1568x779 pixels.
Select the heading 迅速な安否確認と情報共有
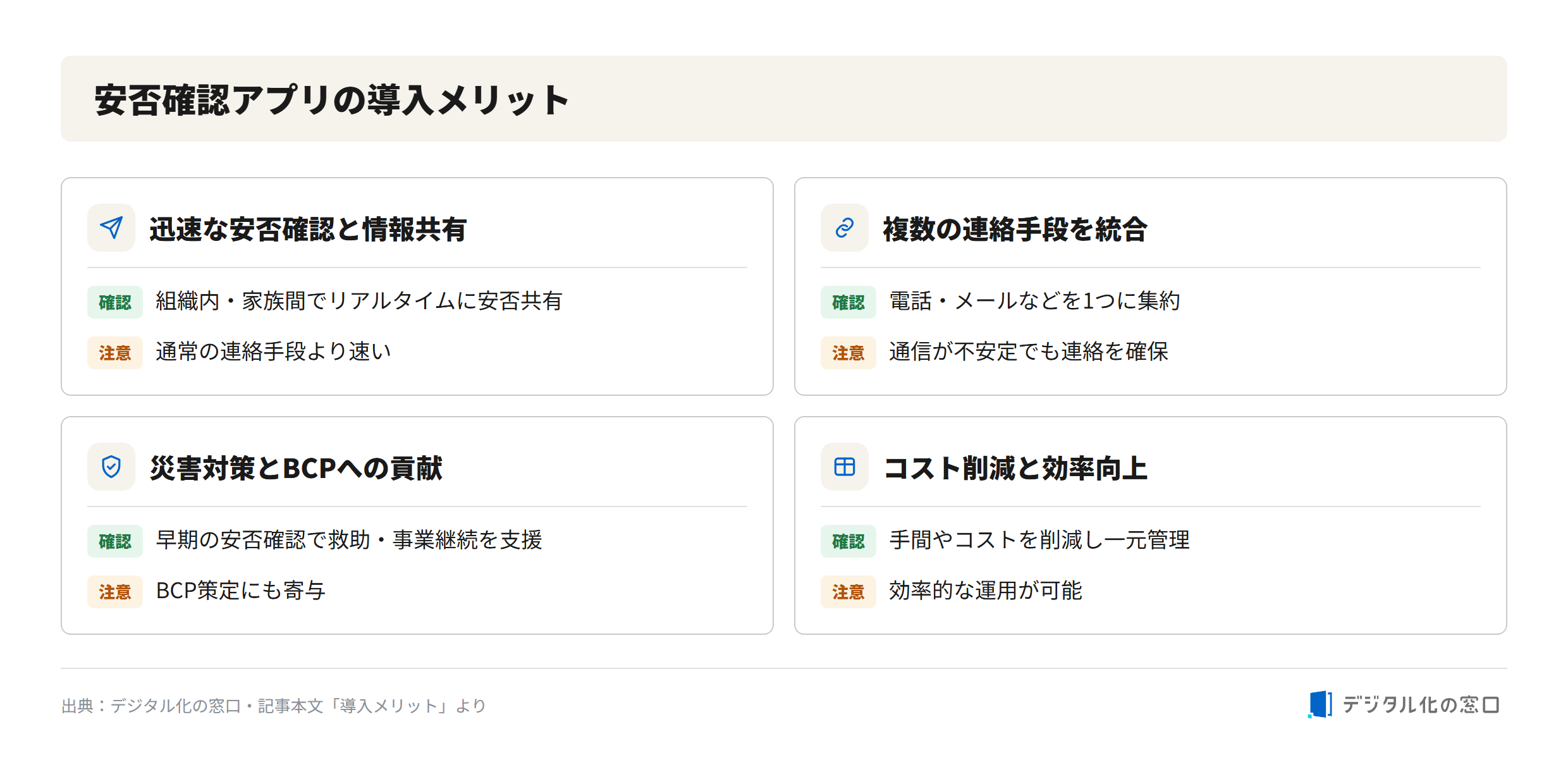308,229
